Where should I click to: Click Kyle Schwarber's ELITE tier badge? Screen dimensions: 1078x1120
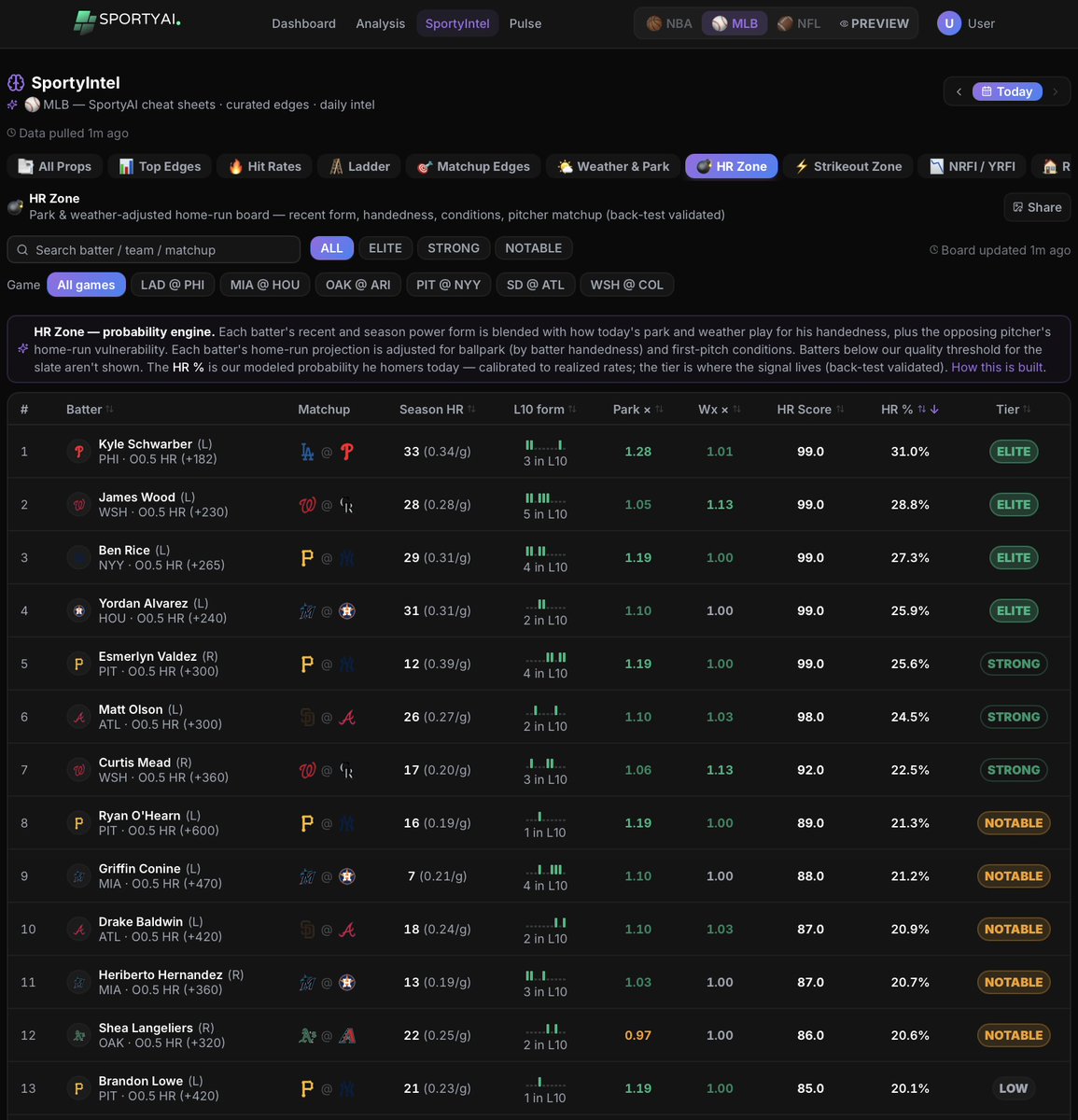1014,452
